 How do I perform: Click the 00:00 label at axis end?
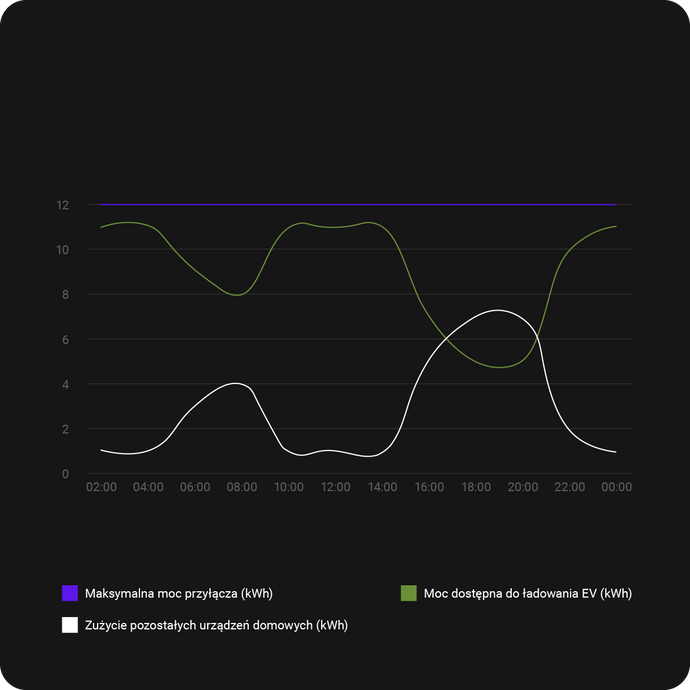click(615, 487)
